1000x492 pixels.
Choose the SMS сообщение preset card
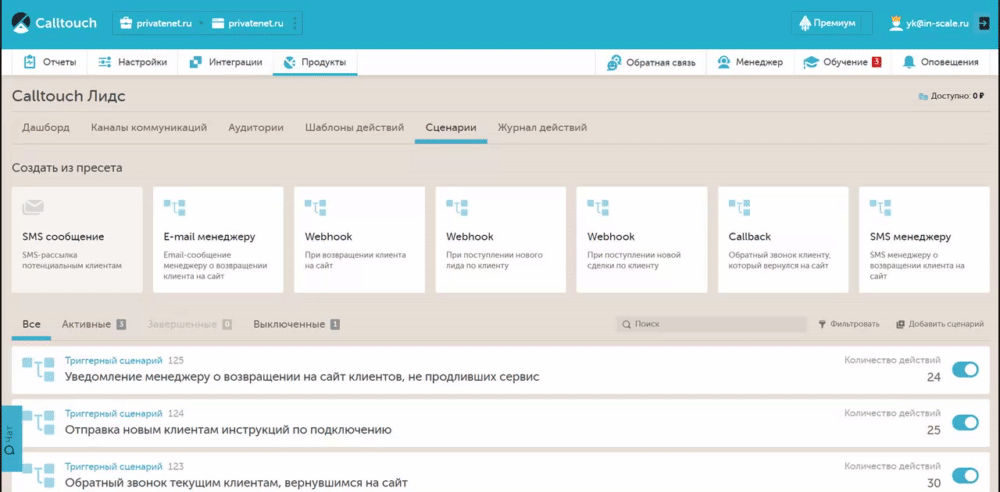(77, 239)
